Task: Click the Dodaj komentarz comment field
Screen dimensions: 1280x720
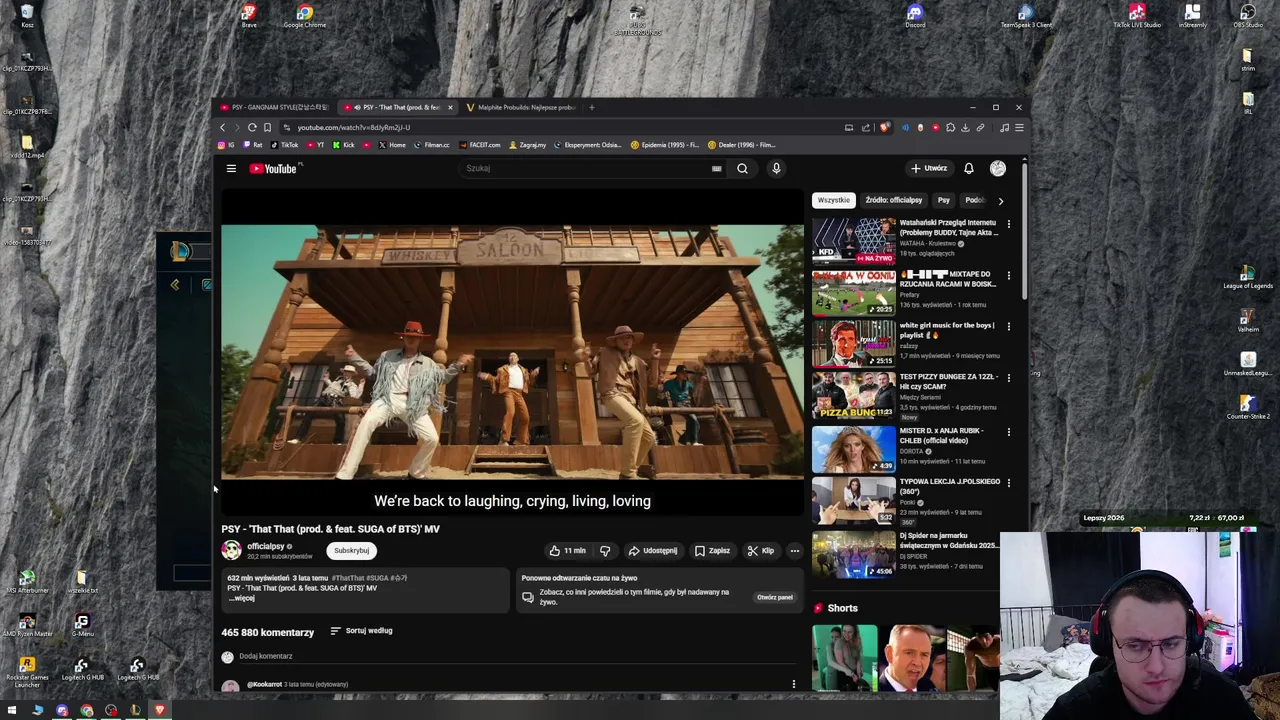Action: (515, 656)
